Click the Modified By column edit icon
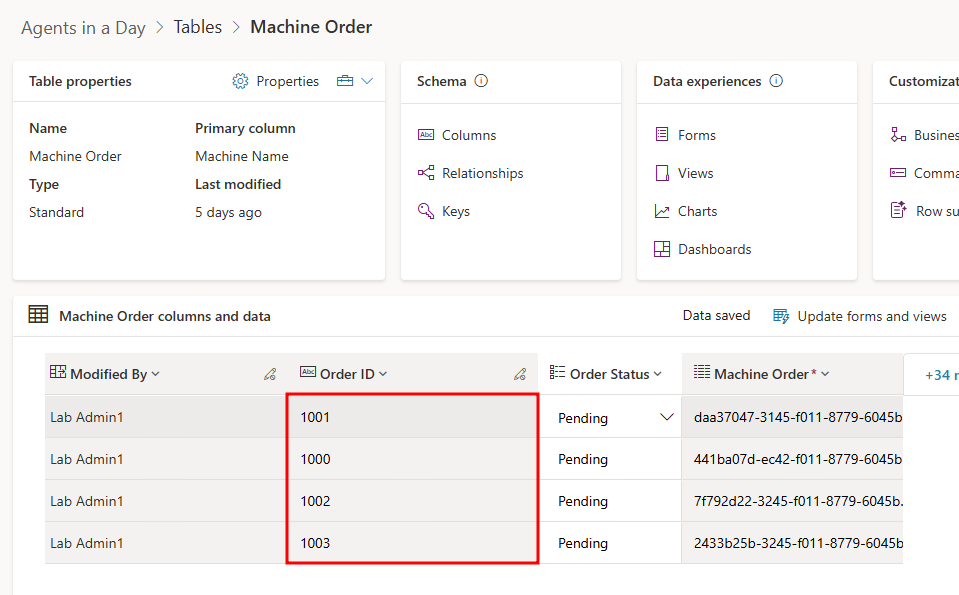Screen dimensions: 959x595 click(269, 375)
